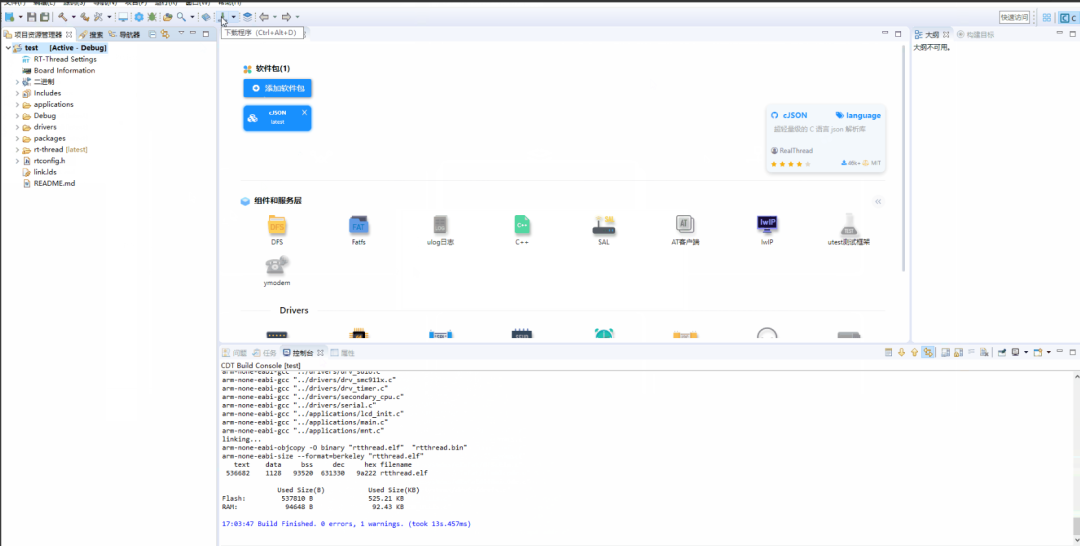Toggle the ulog日志 component
This screenshot has height=546, width=1080.
tap(440, 225)
